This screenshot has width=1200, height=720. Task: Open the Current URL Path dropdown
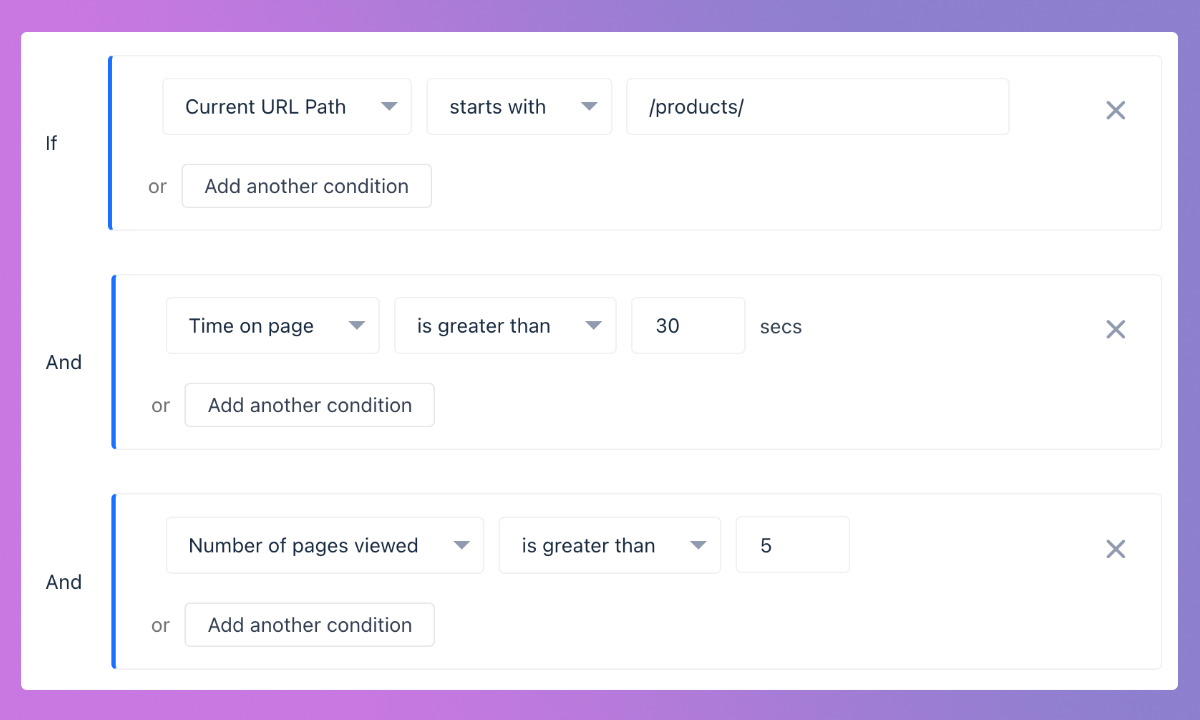tap(287, 107)
